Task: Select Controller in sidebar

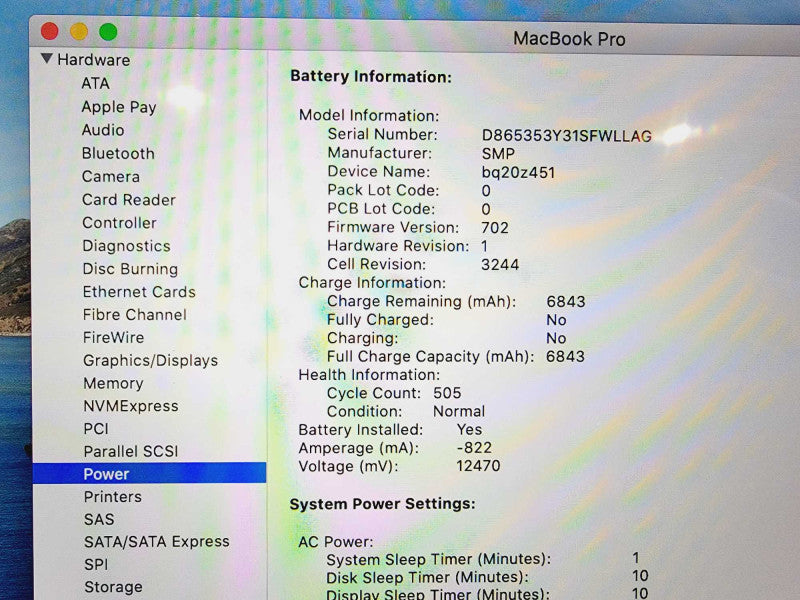Action: [119, 223]
